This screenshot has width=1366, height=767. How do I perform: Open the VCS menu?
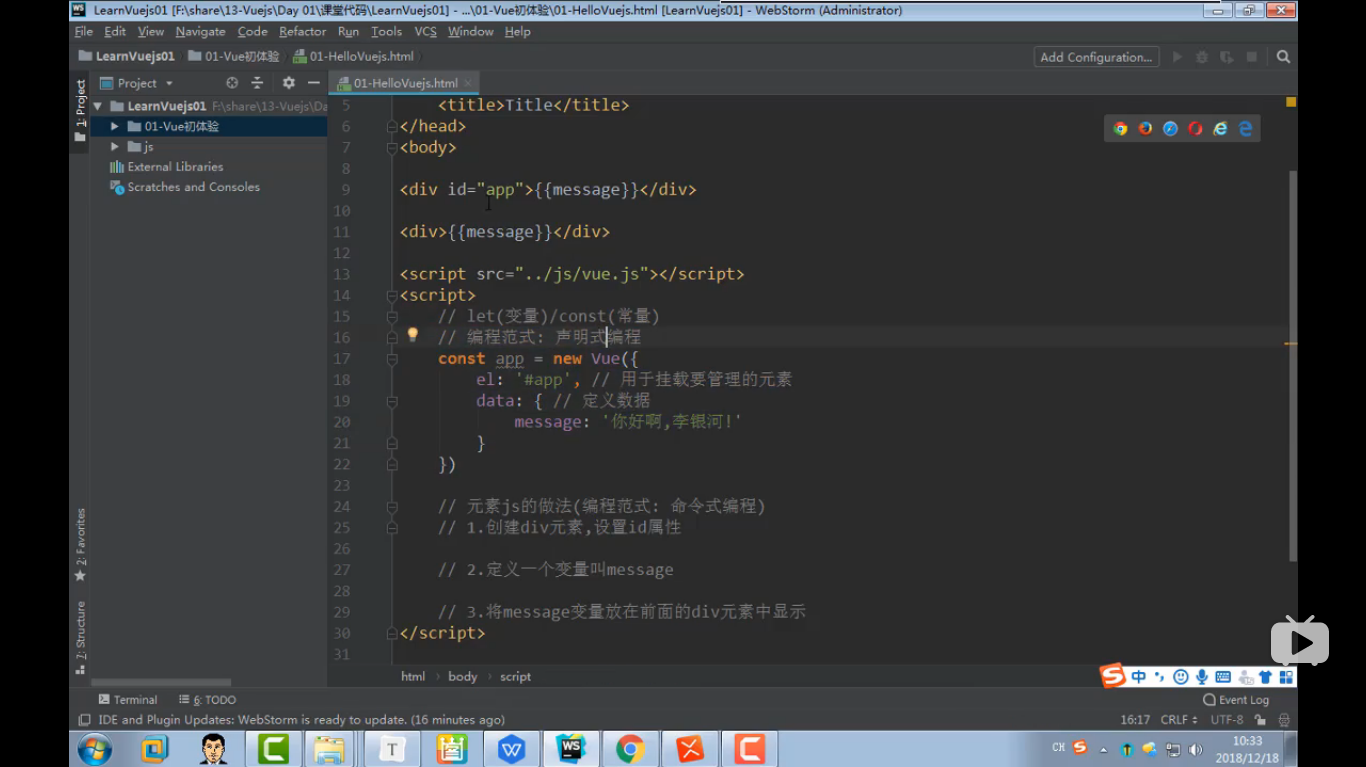[426, 32]
